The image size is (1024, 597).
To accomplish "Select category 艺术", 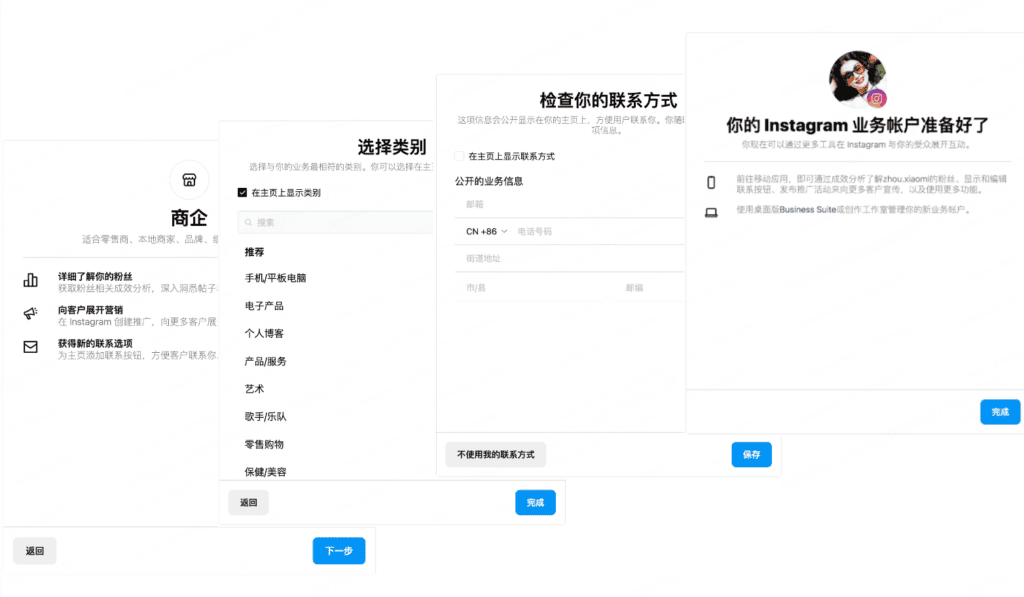I will click(x=254, y=389).
